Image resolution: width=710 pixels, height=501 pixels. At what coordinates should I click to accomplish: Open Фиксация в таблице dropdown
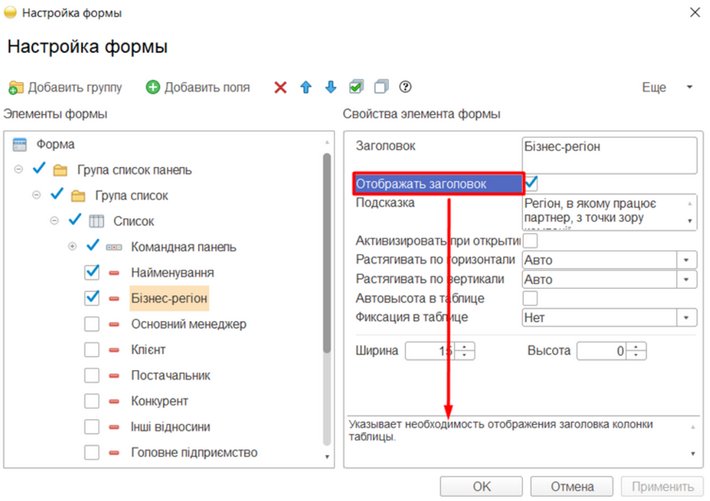tap(687, 317)
